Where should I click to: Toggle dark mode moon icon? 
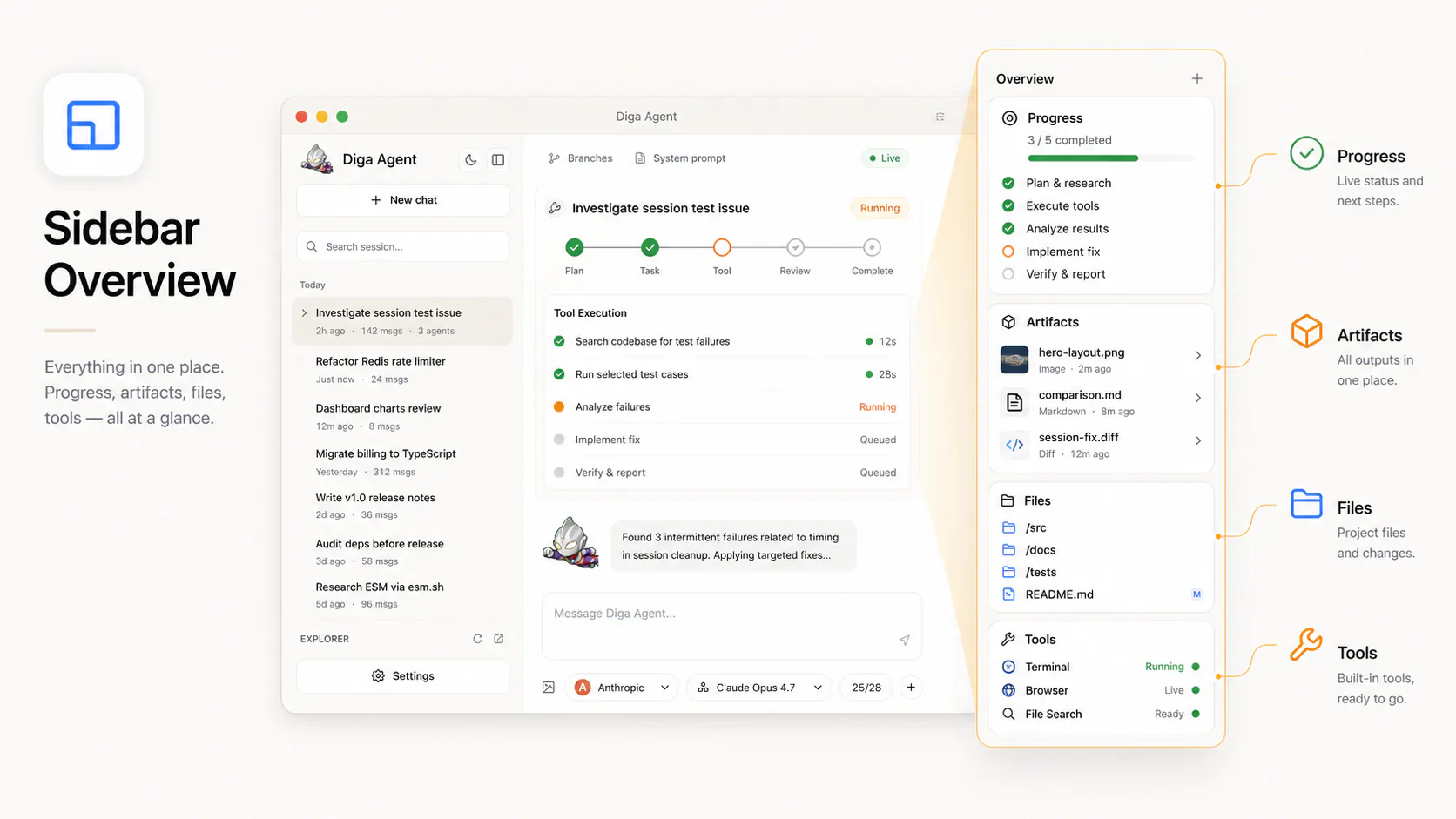click(470, 160)
